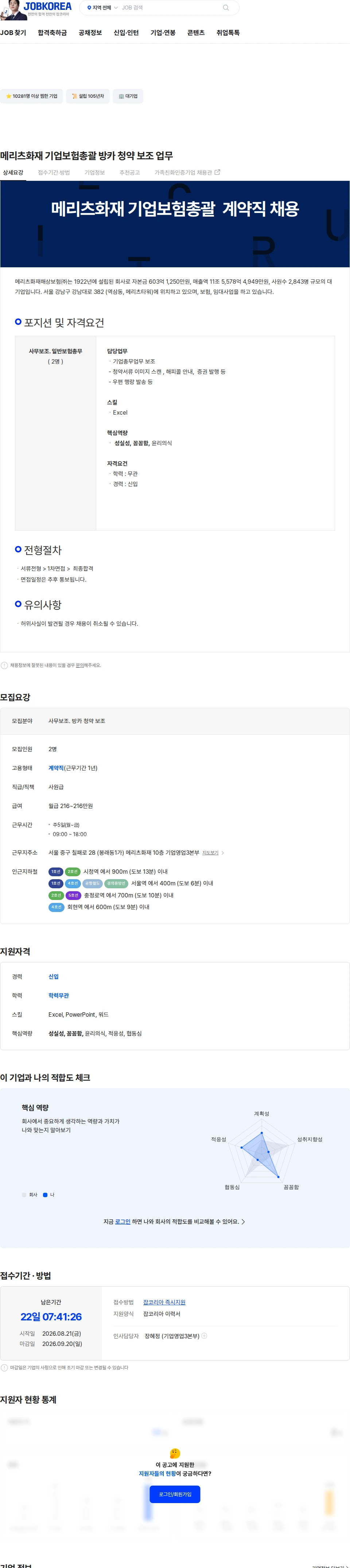Open the 기업·연봉 menu

pyautogui.click(x=163, y=33)
